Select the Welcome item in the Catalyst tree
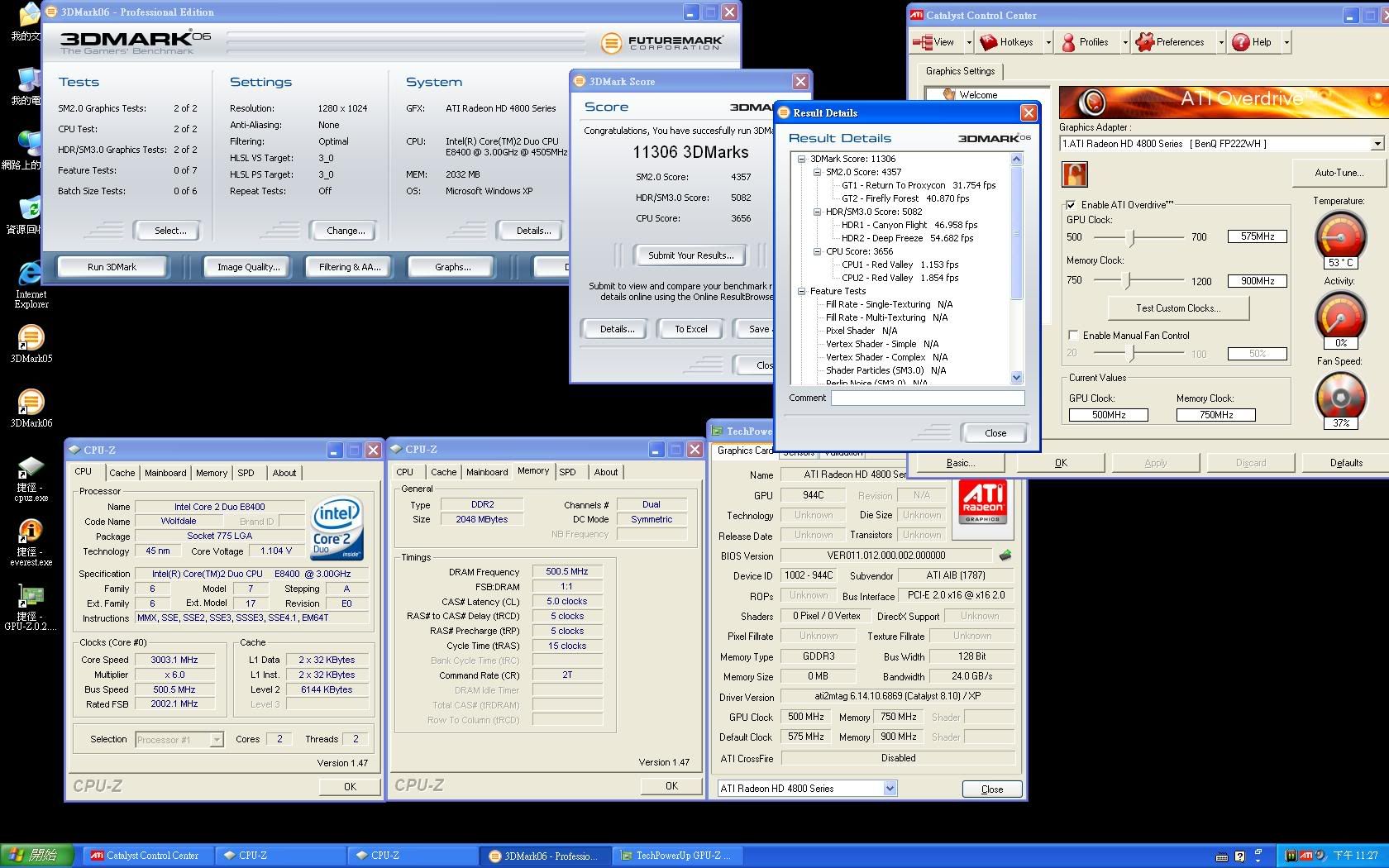This screenshot has height=868, width=1389. click(977, 95)
